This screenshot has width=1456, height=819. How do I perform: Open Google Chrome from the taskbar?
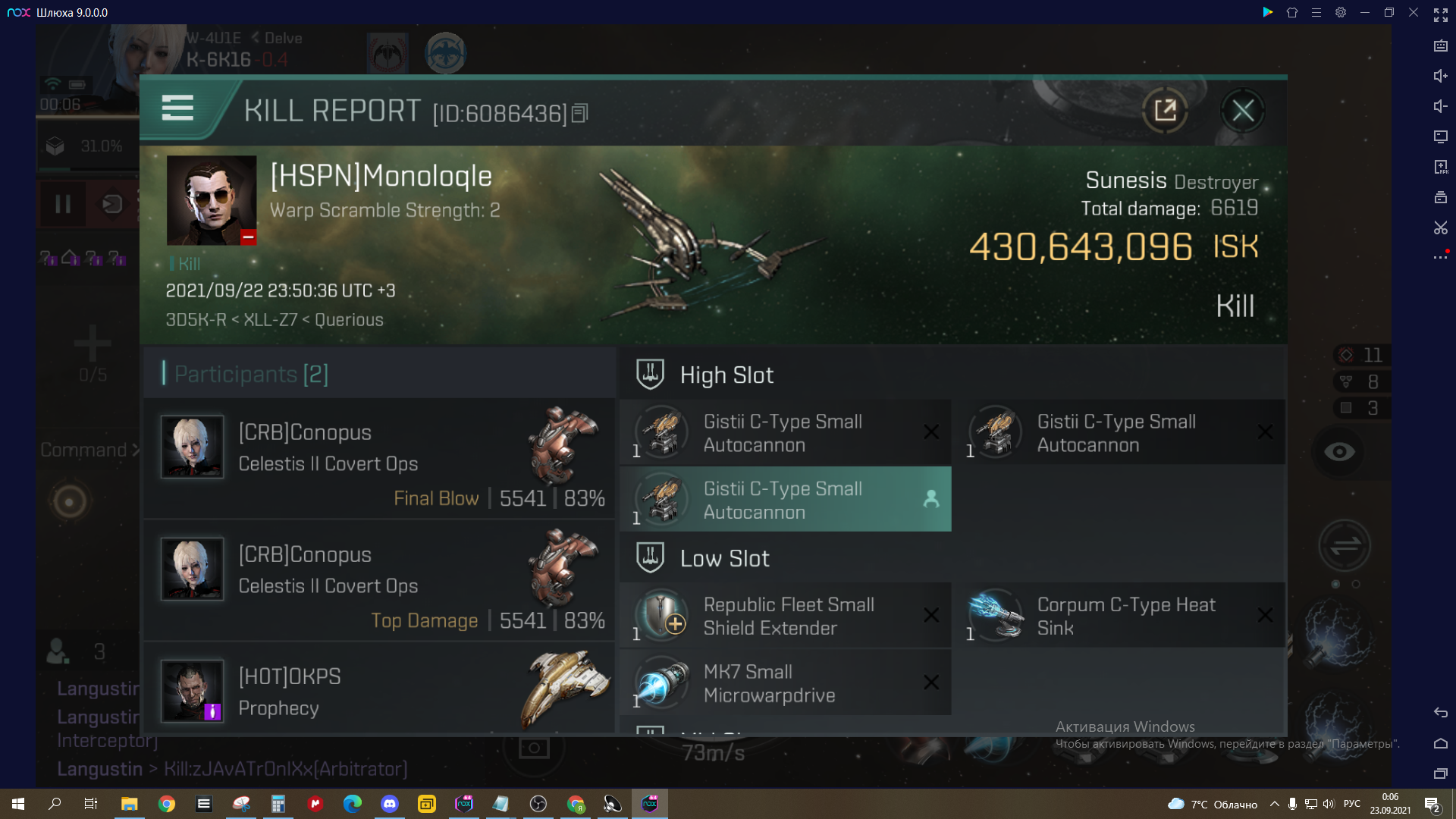pyautogui.click(x=167, y=804)
